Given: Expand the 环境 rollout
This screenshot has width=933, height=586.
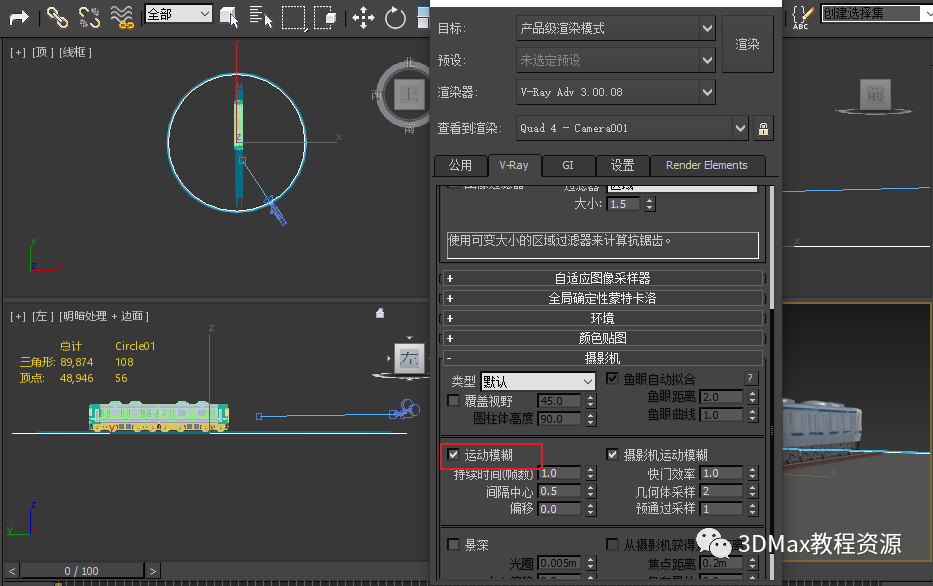Looking at the screenshot, I should pos(603,318).
